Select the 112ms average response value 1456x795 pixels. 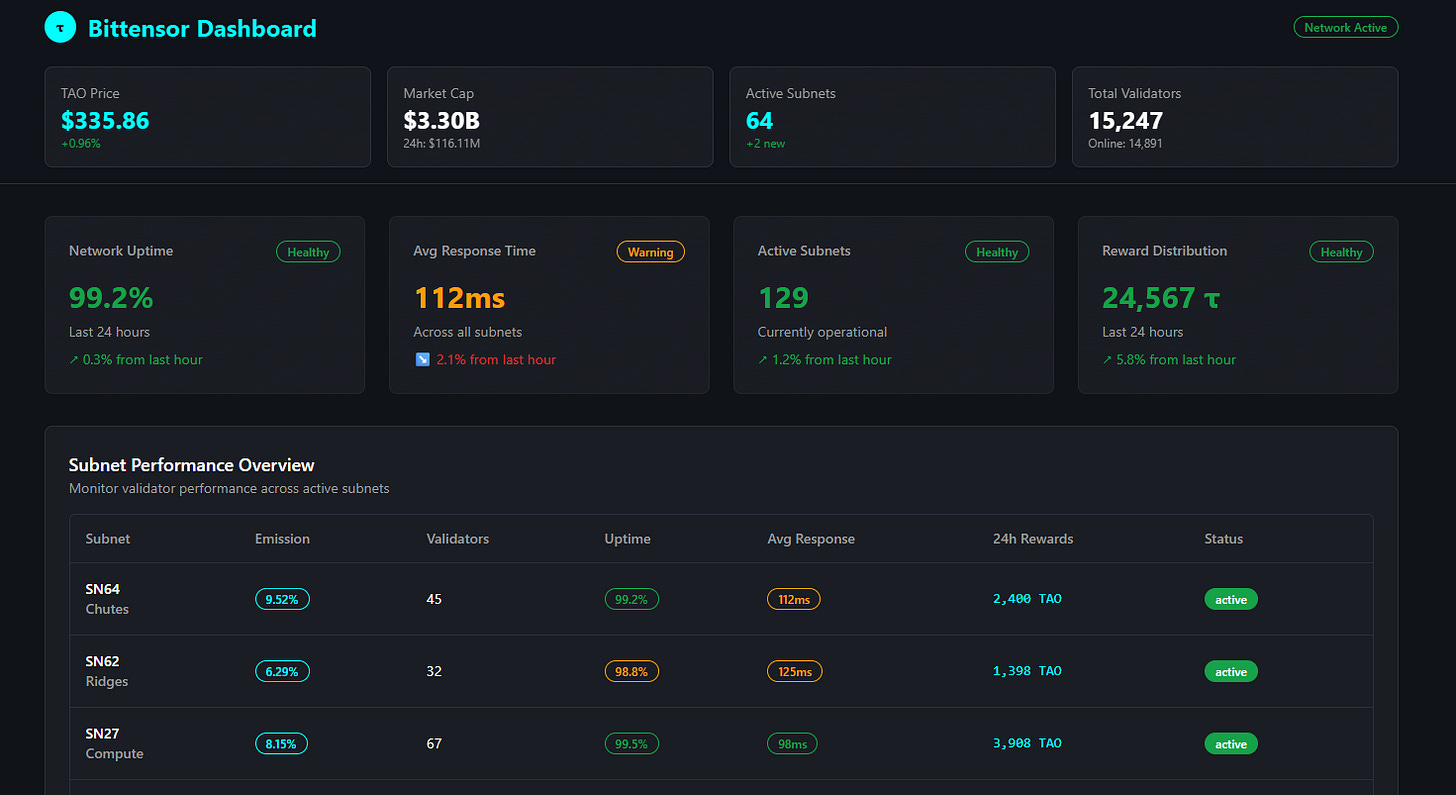point(459,298)
